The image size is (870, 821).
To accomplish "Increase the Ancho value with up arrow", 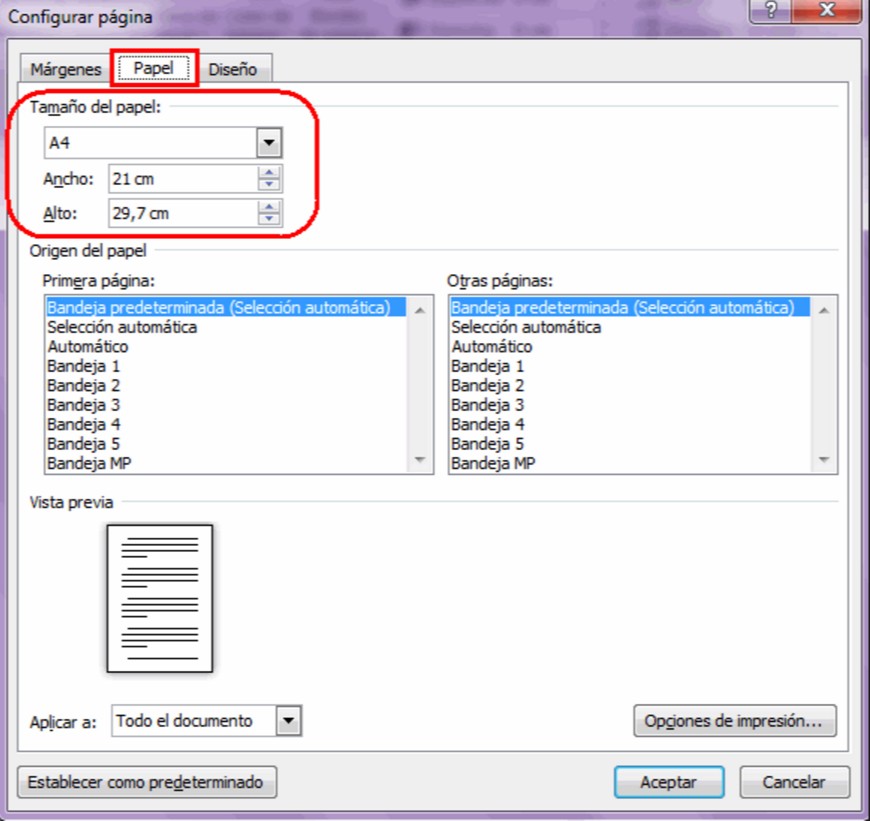I will (269, 173).
